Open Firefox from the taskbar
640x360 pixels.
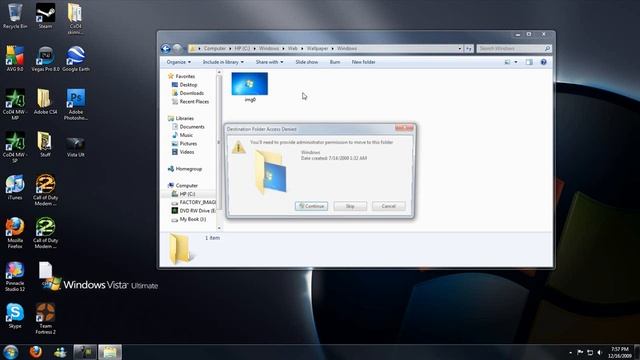click(x=36, y=352)
